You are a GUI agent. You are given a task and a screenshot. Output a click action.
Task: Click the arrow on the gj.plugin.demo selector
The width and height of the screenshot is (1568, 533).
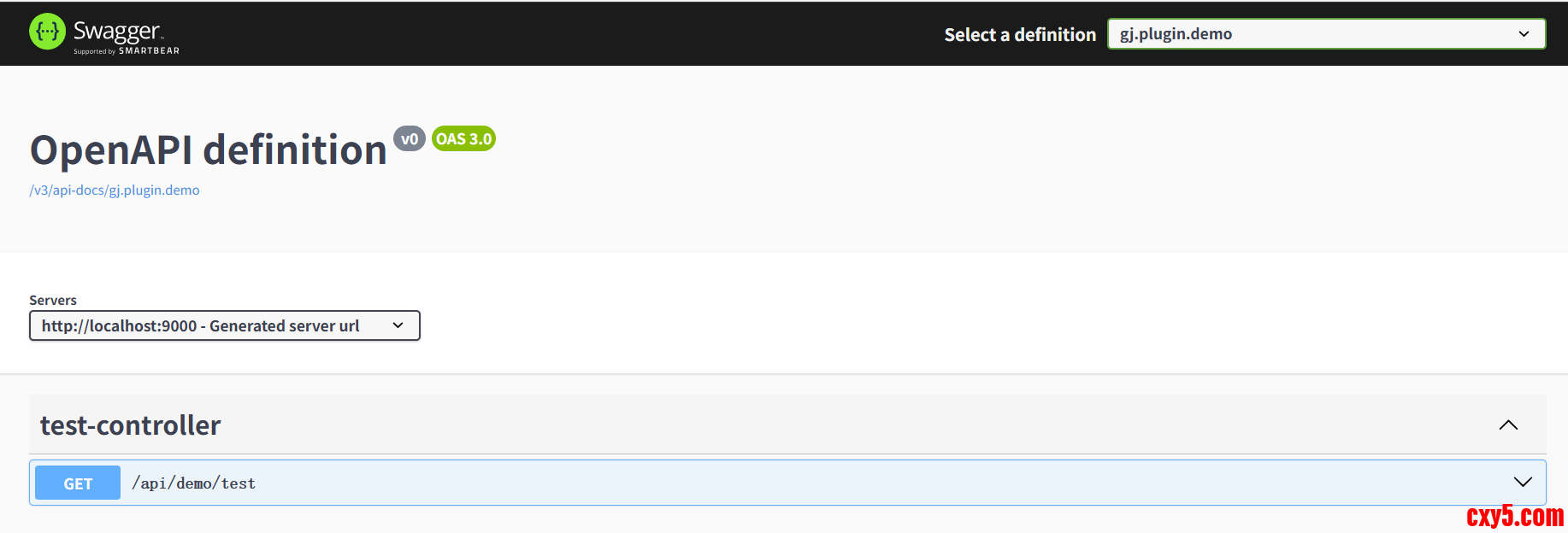coord(1523,34)
